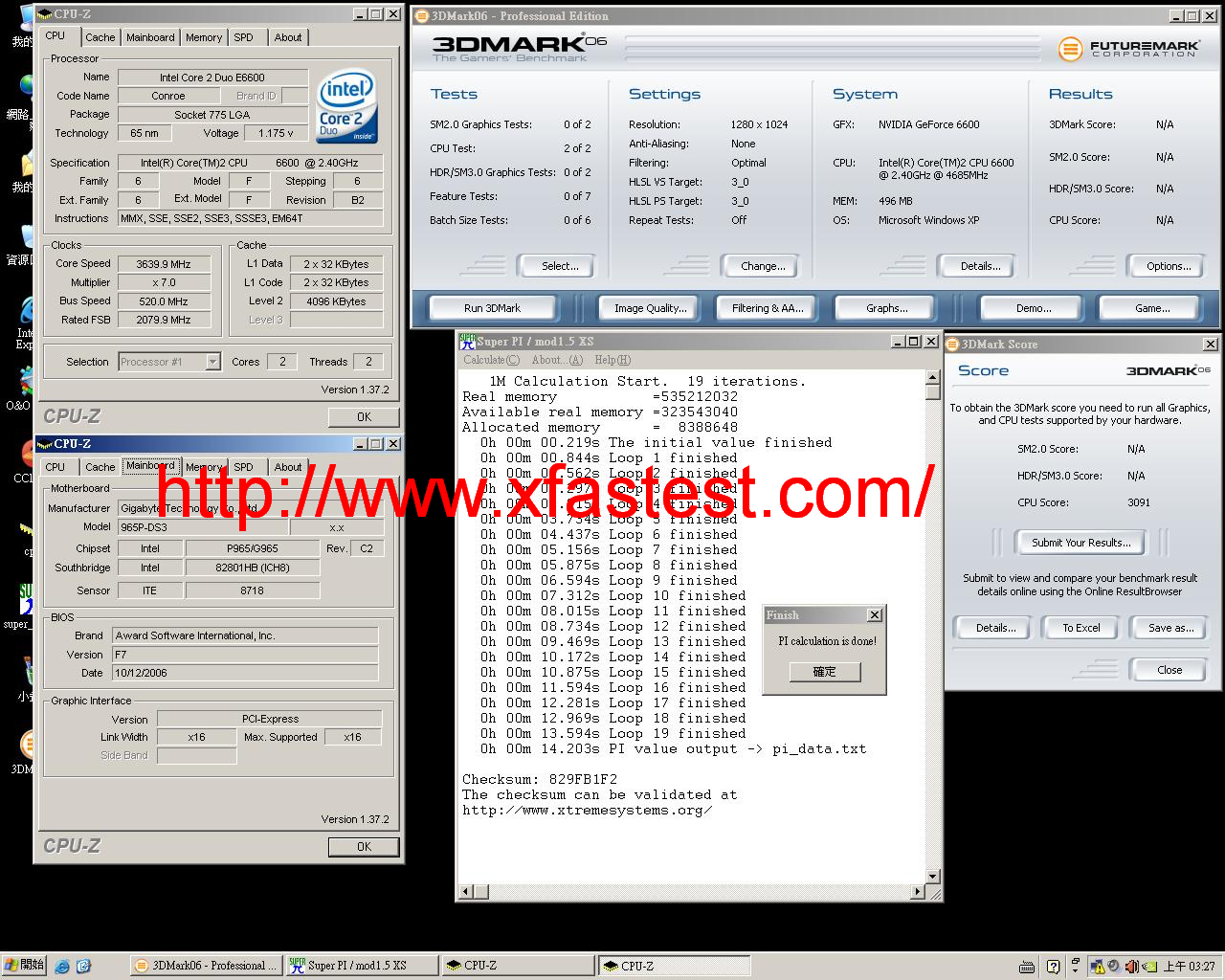Export score with To Excel button
This screenshot has width=1225, height=980.
1081,628
